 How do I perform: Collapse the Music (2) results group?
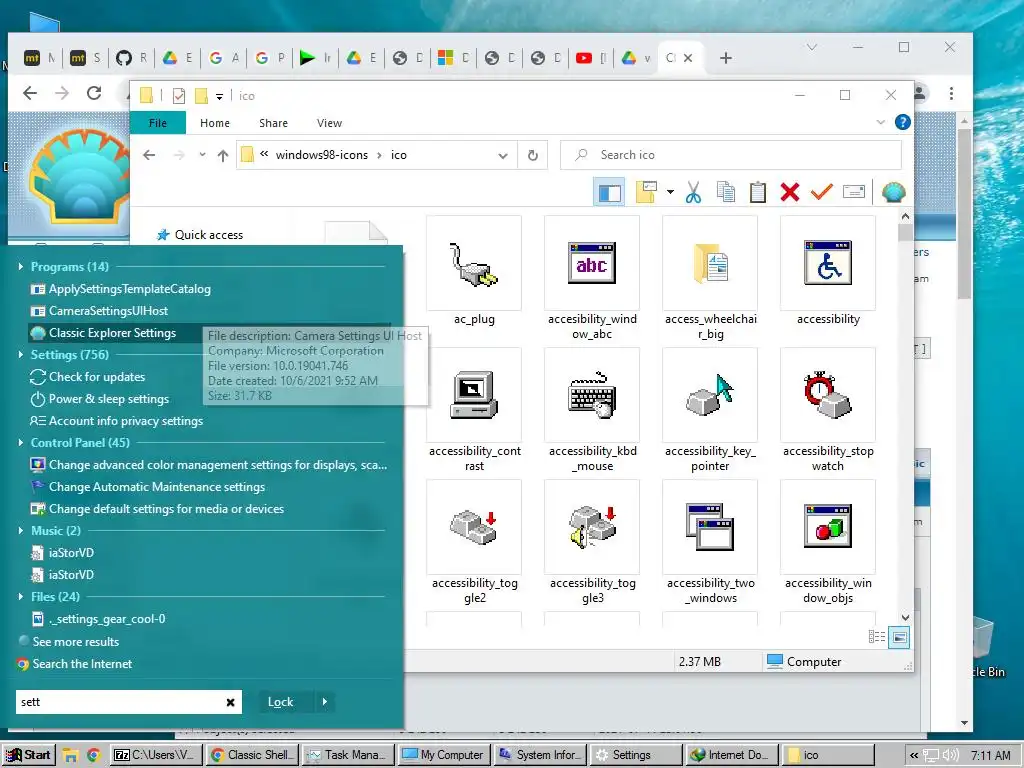pos(21,531)
